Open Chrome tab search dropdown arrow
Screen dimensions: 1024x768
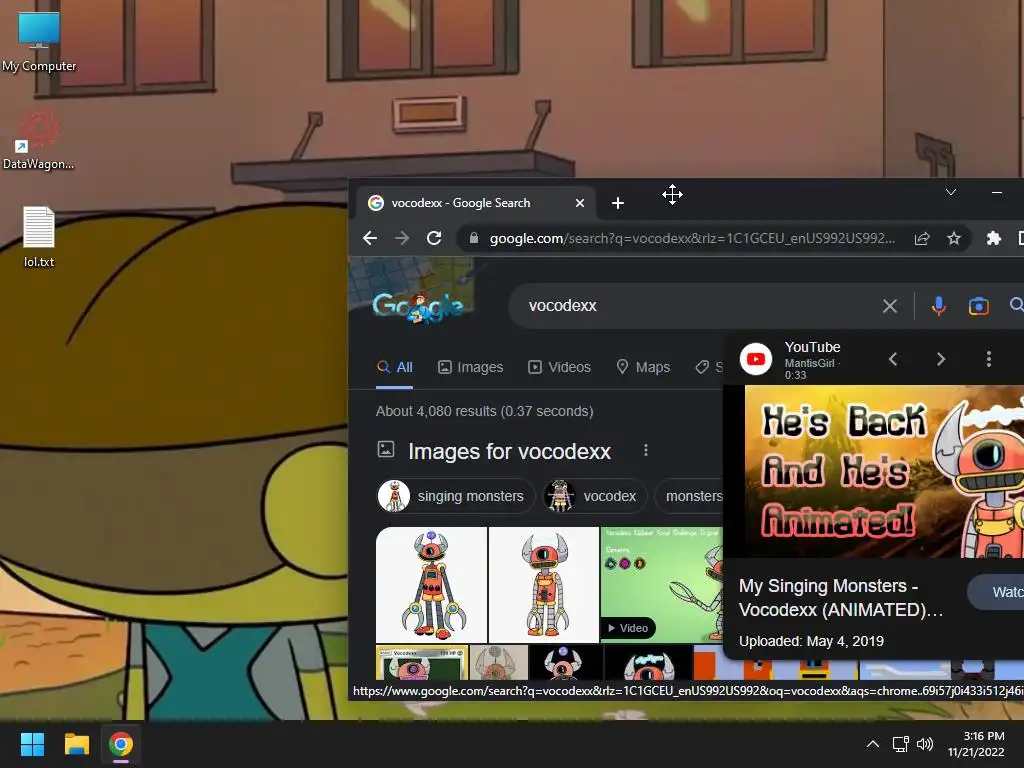click(x=951, y=192)
